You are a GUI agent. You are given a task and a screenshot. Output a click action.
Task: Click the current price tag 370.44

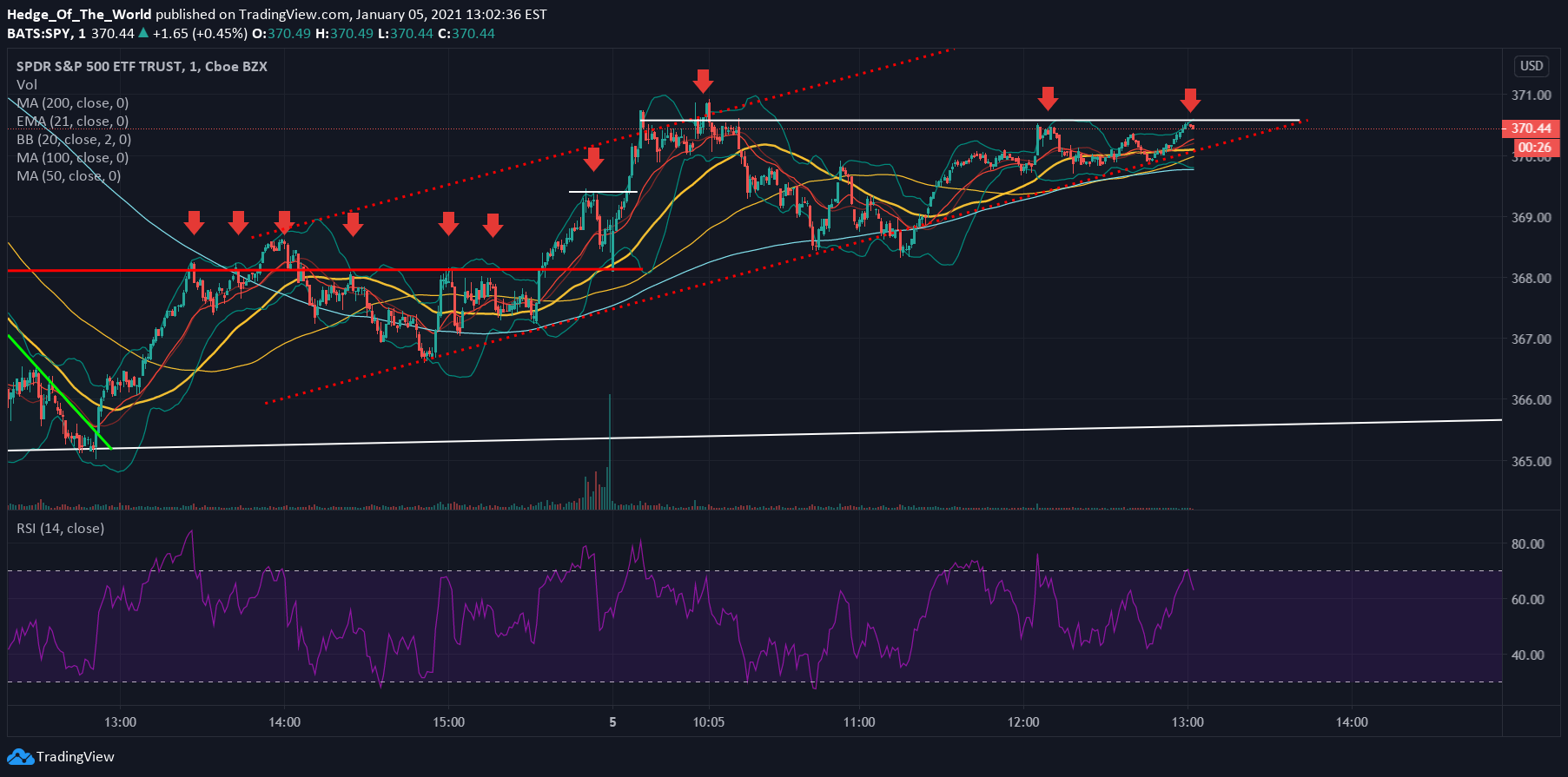[x=1531, y=128]
